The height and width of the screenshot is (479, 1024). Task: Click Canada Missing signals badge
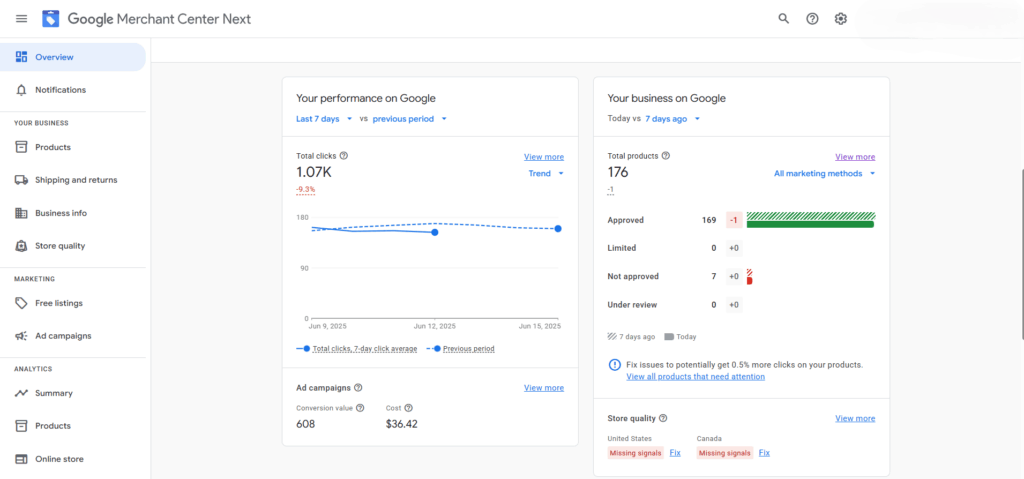[725, 452]
